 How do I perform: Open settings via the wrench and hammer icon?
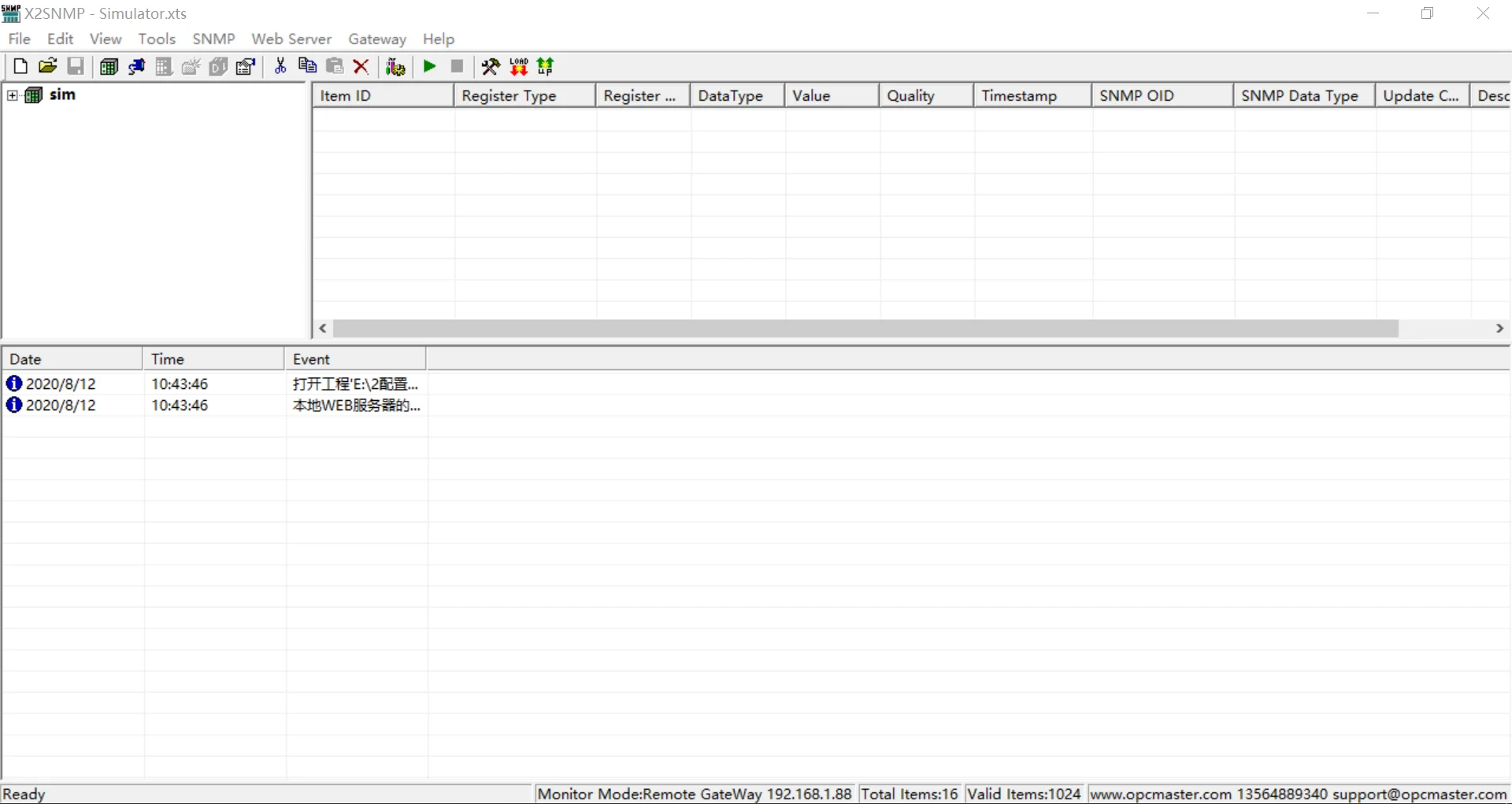click(490, 66)
